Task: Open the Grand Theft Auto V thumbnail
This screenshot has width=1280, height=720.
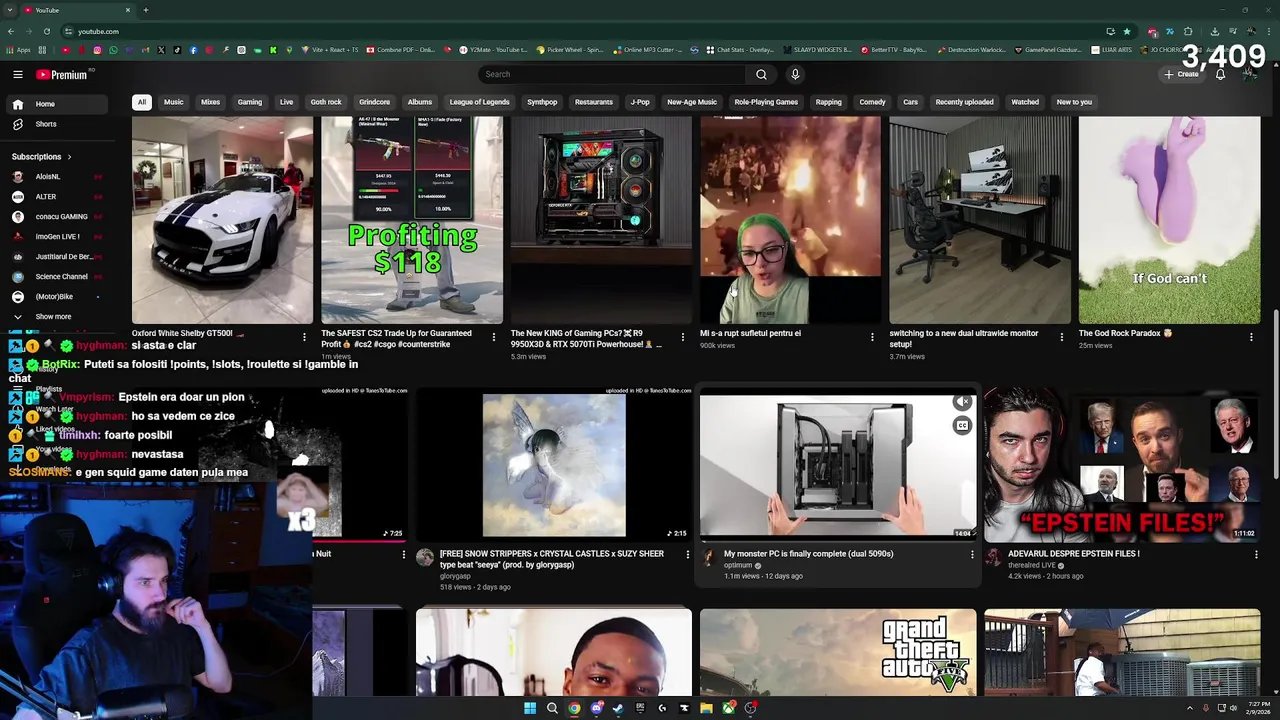Action: coord(838,652)
